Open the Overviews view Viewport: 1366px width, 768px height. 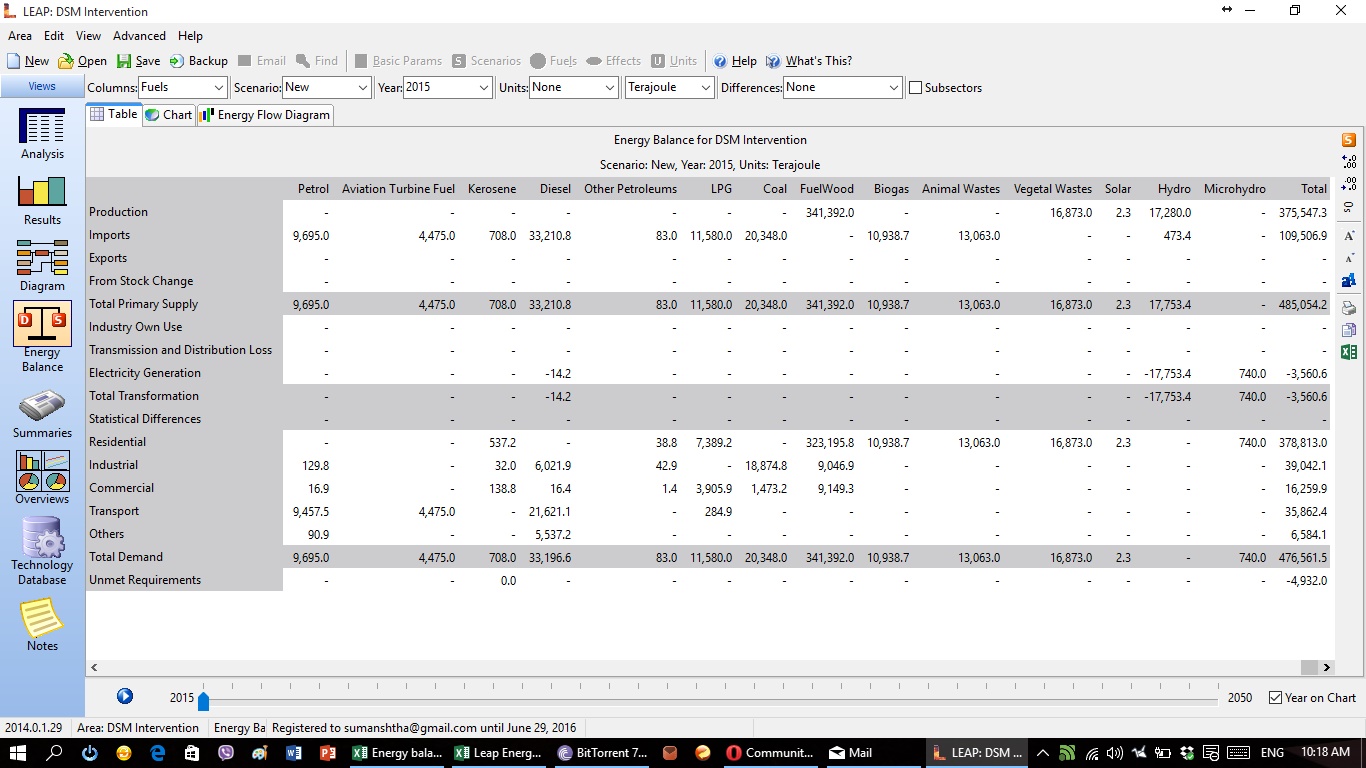click(x=42, y=478)
